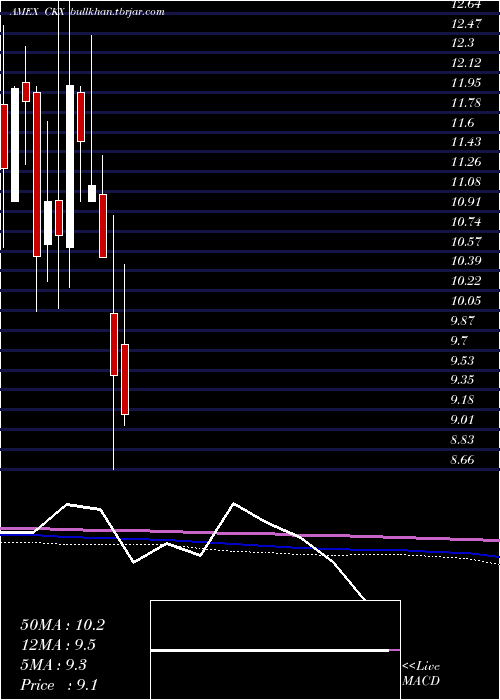Click the tall white candlestick body near 11.26

pyautogui.click(x=70, y=166)
